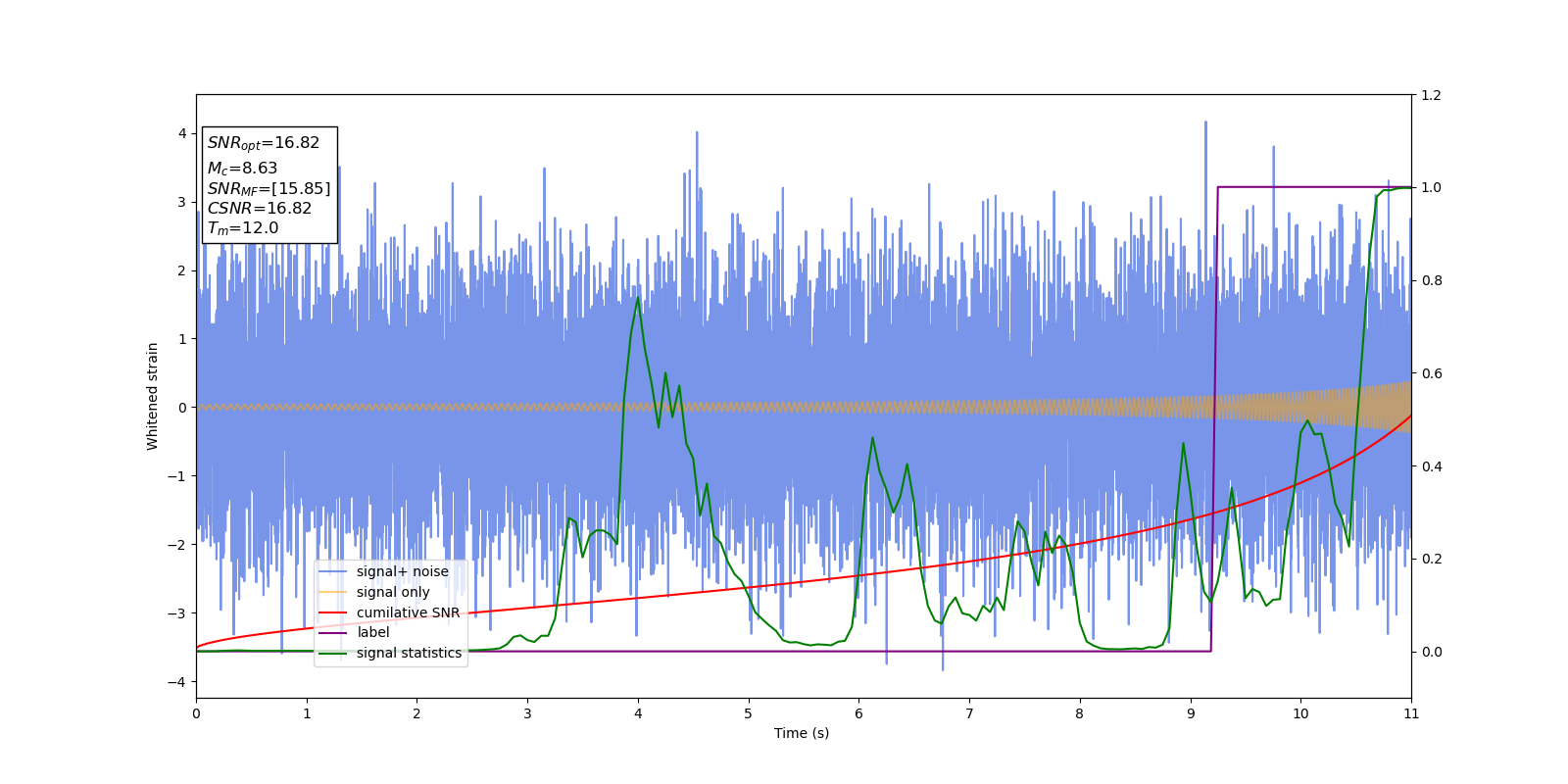Click the purple label legend line

pos(333,633)
